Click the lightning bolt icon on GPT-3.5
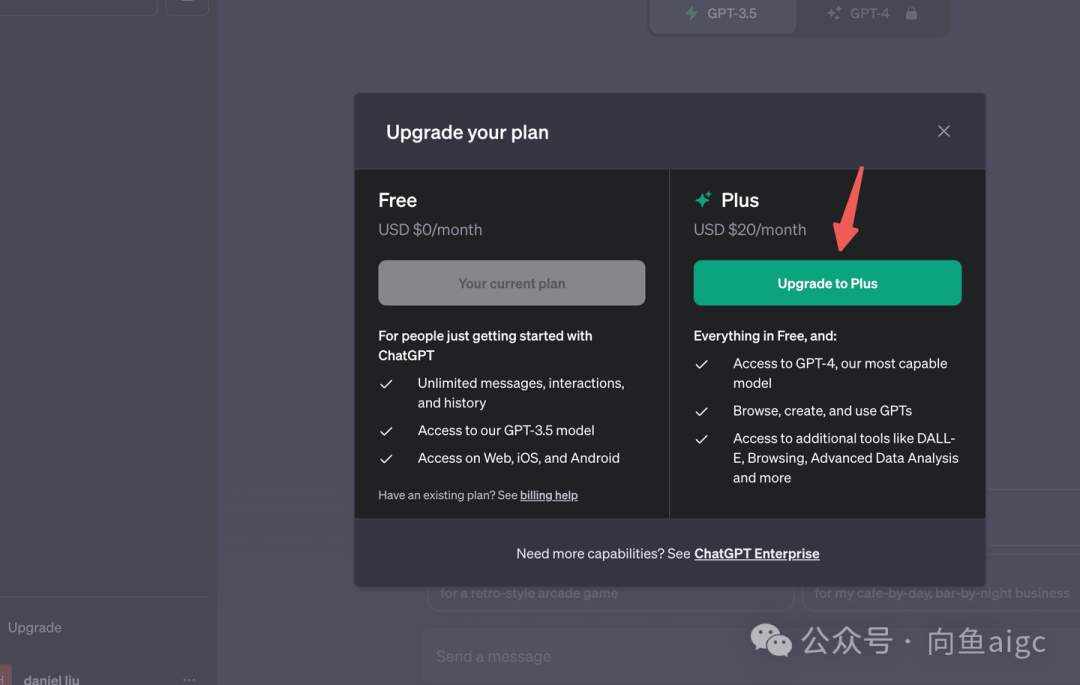 [691, 14]
